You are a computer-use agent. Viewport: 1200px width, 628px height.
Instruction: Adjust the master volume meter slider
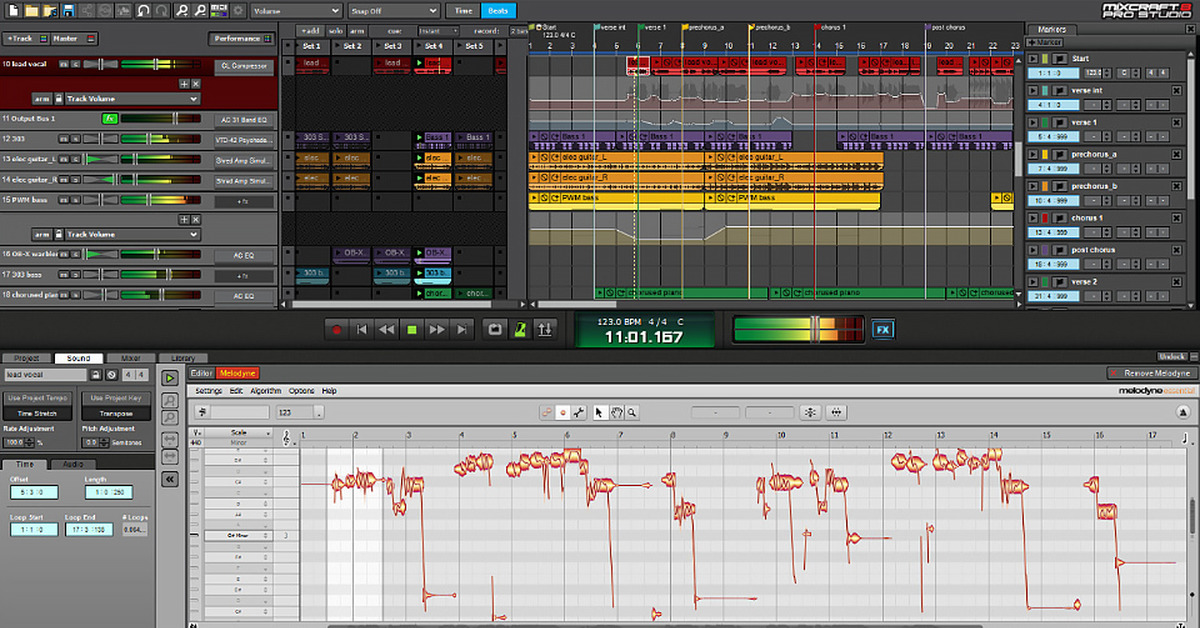(815, 328)
